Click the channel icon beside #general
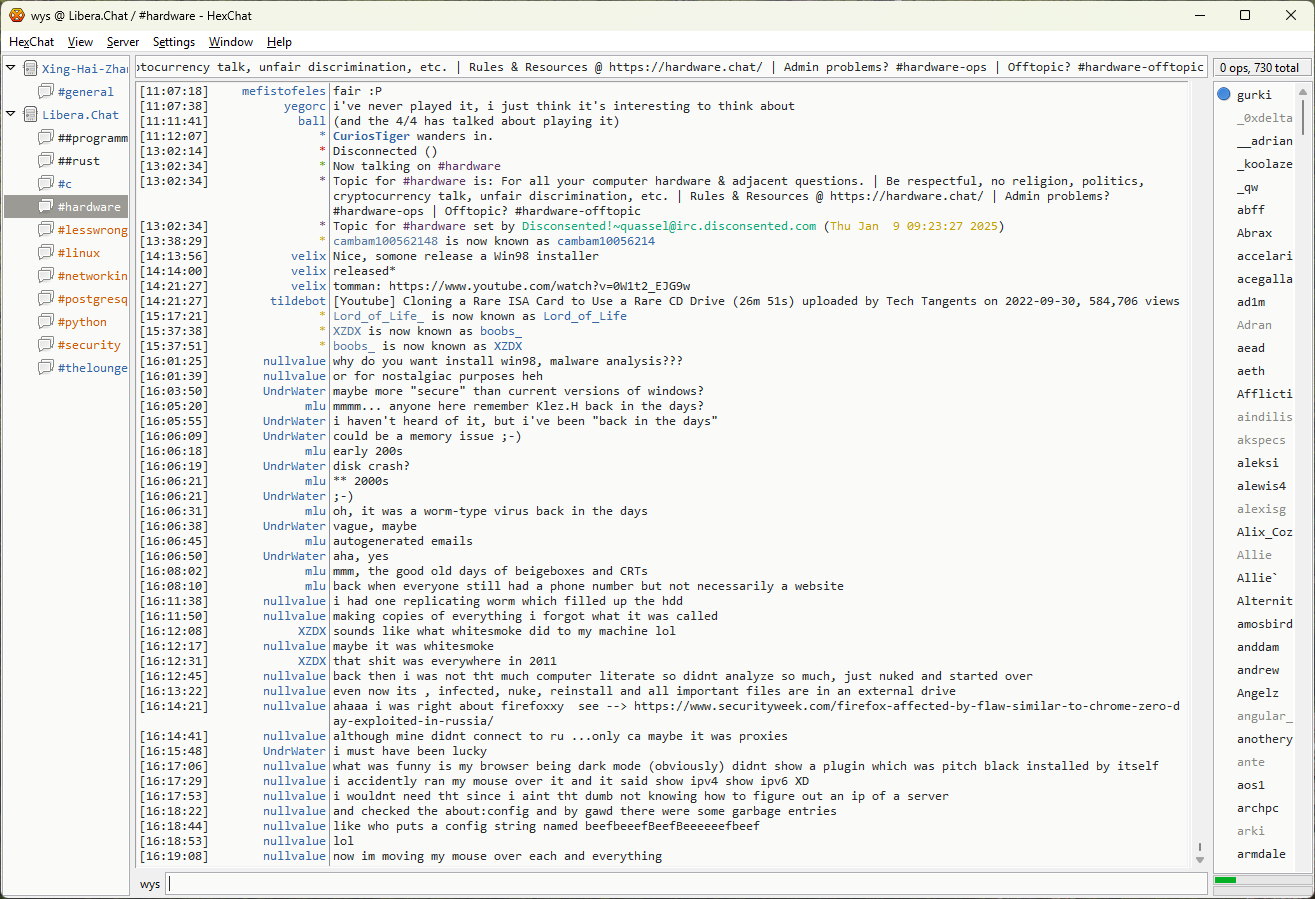Viewport: 1315px width, 899px height. pyautogui.click(x=46, y=92)
